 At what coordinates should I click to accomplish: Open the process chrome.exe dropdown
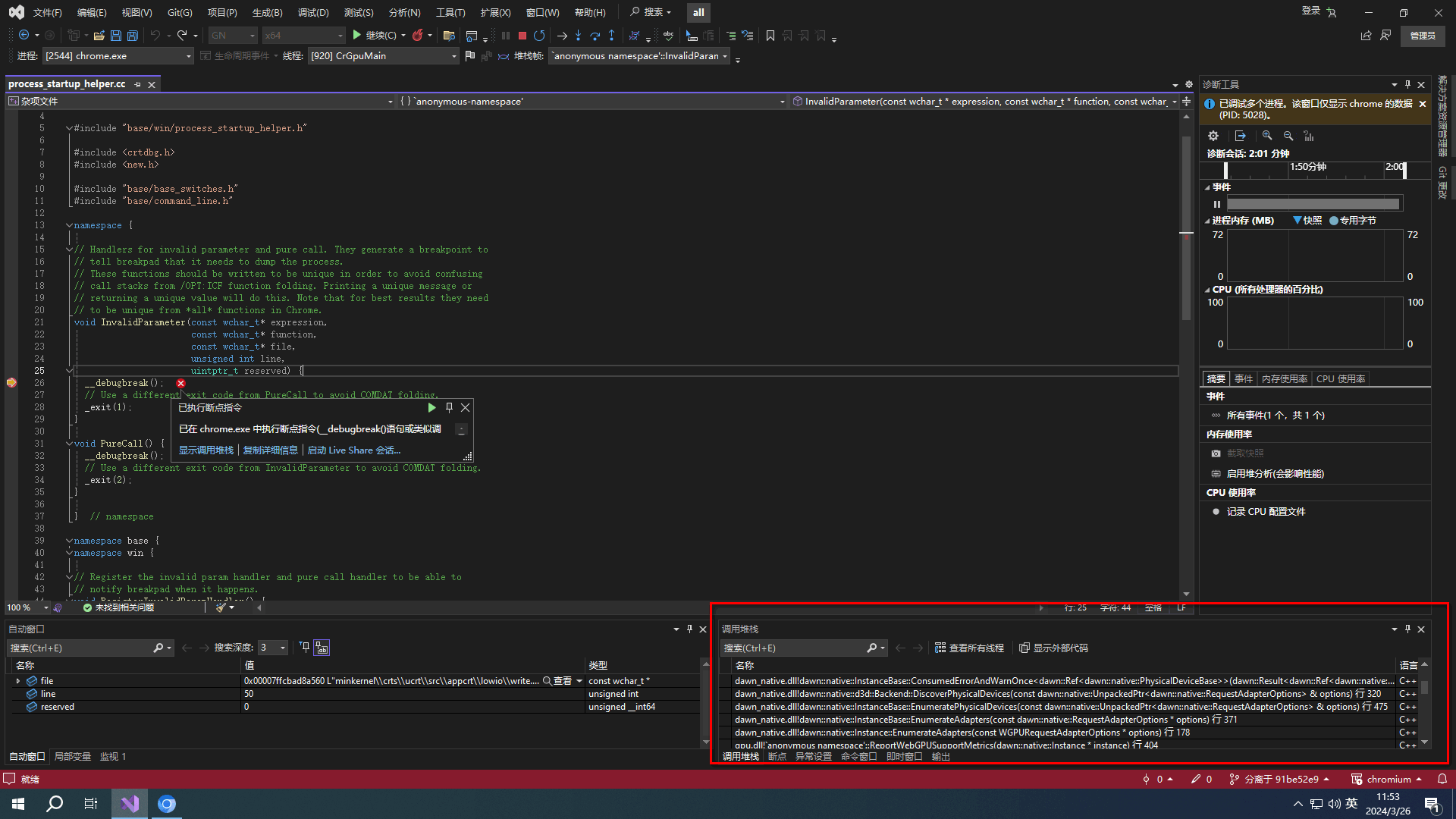(189, 56)
